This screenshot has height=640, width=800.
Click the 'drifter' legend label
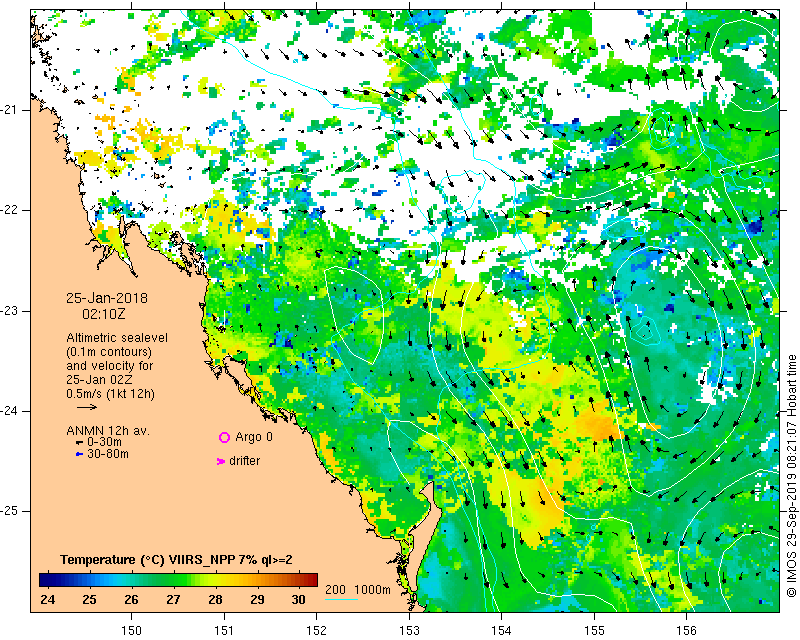[244, 461]
